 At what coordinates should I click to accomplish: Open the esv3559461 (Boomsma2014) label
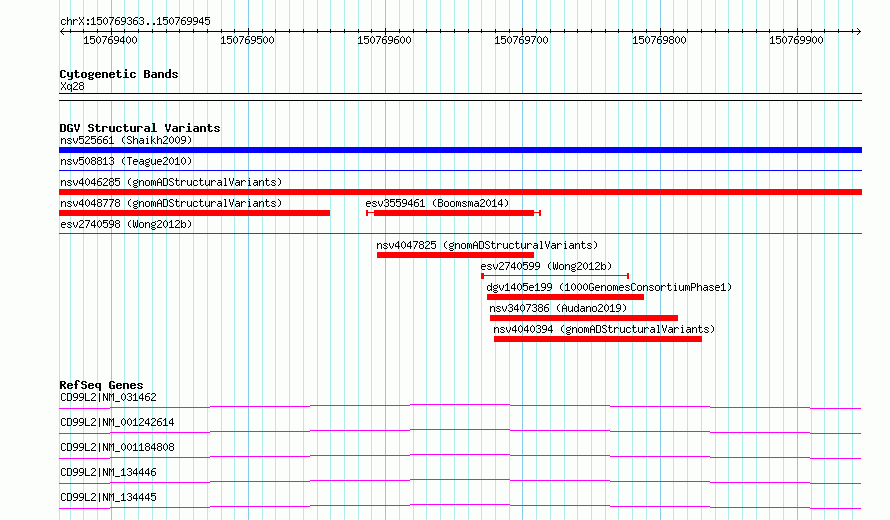[437, 203]
